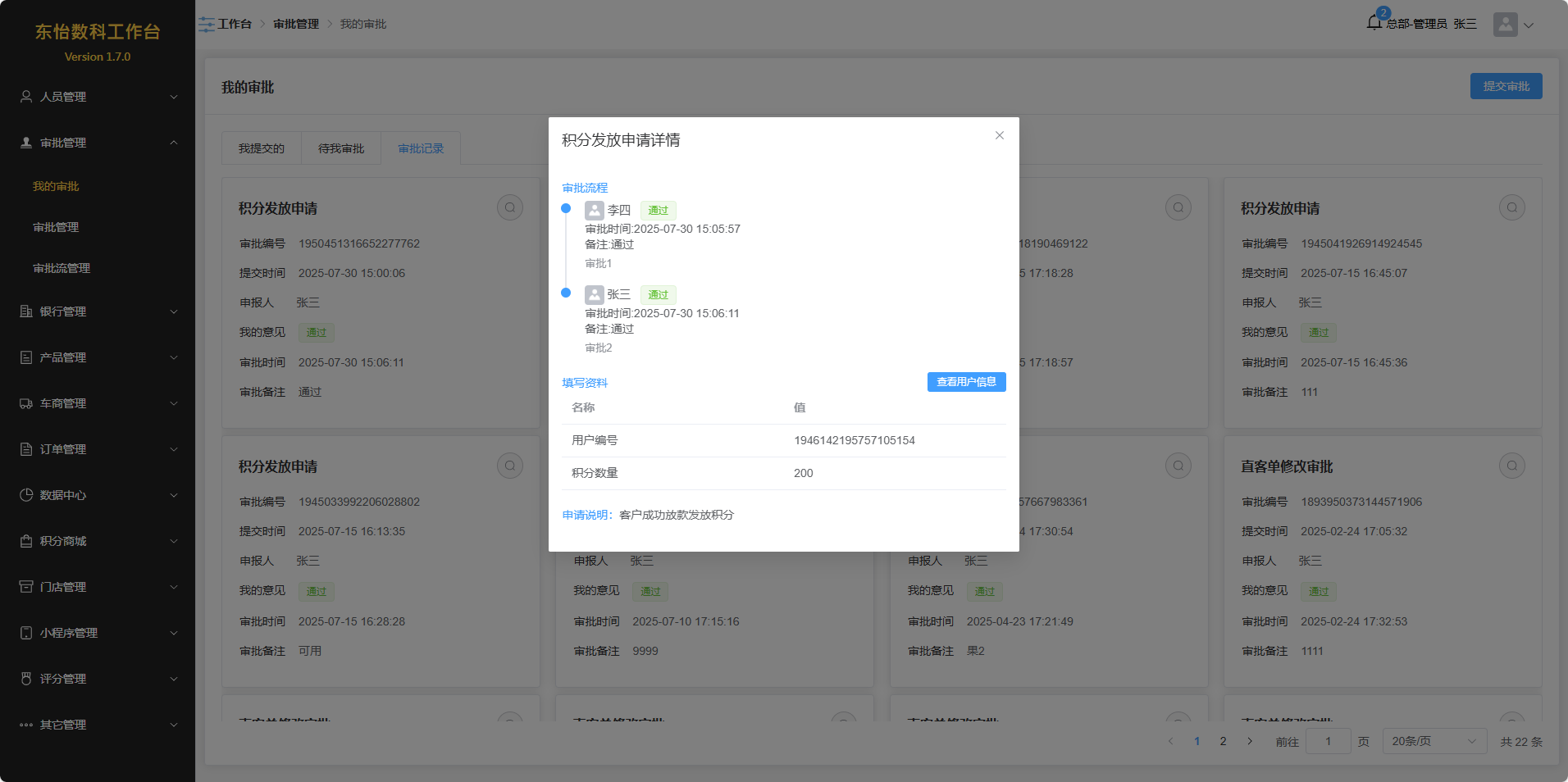
Task: Click the user avatar icon in header
Action: [1505, 25]
